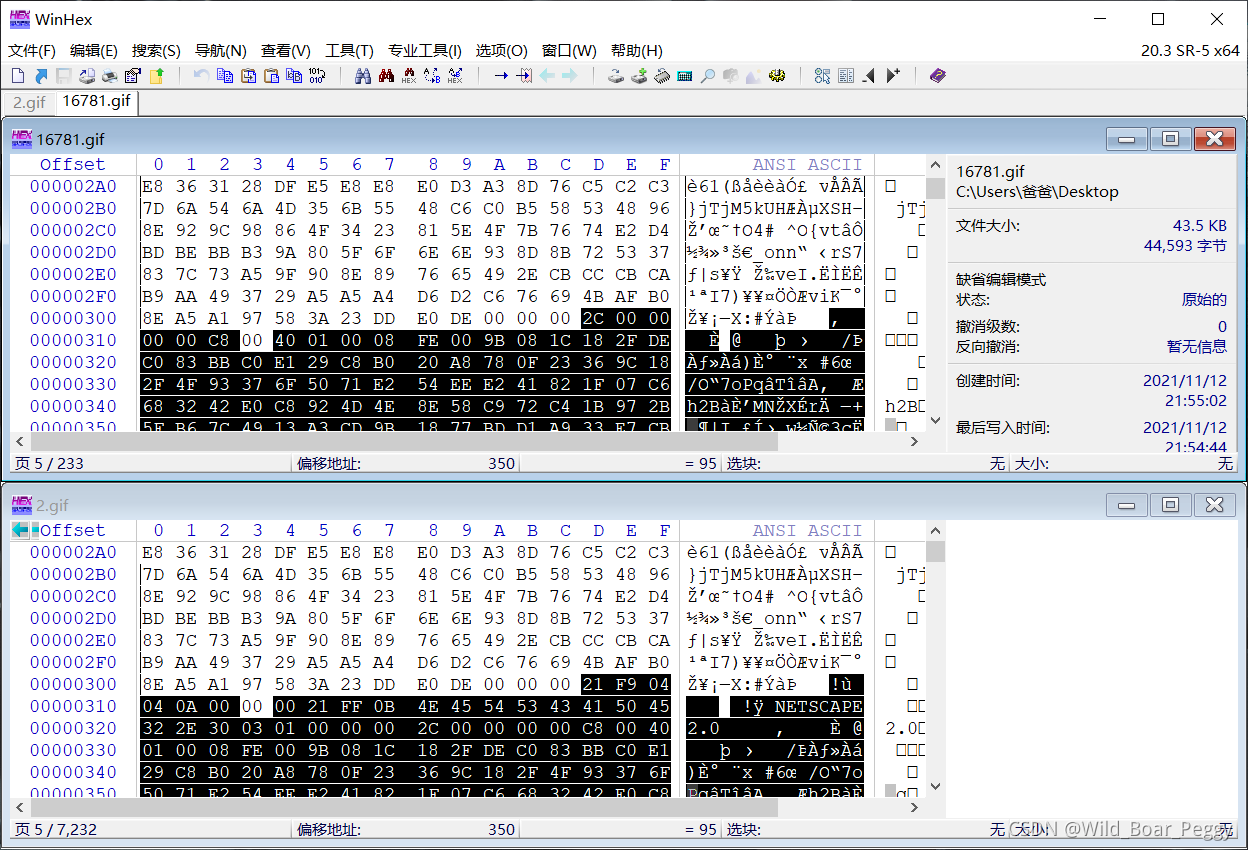Open the purple help book icon
The width and height of the screenshot is (1248, 850).
coord(937,75)
